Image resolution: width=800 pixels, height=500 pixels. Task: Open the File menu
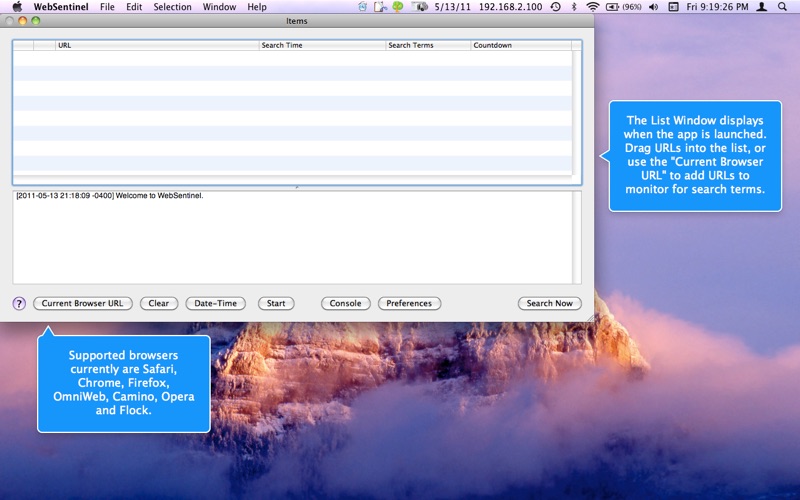click(107, 7)
